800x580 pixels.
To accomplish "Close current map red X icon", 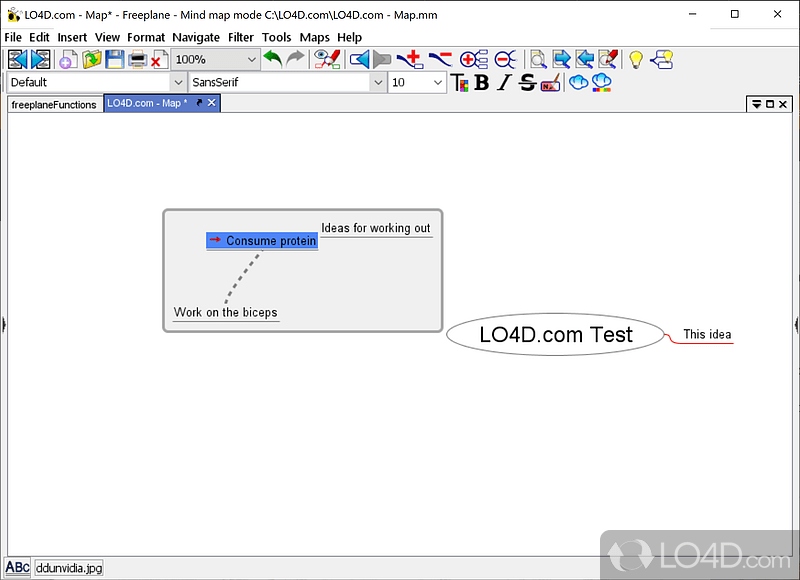I will (159, 59).
